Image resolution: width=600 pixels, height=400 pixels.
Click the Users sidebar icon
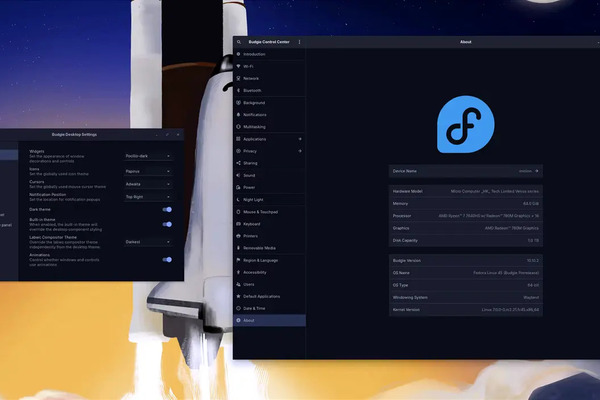[238, 284]
